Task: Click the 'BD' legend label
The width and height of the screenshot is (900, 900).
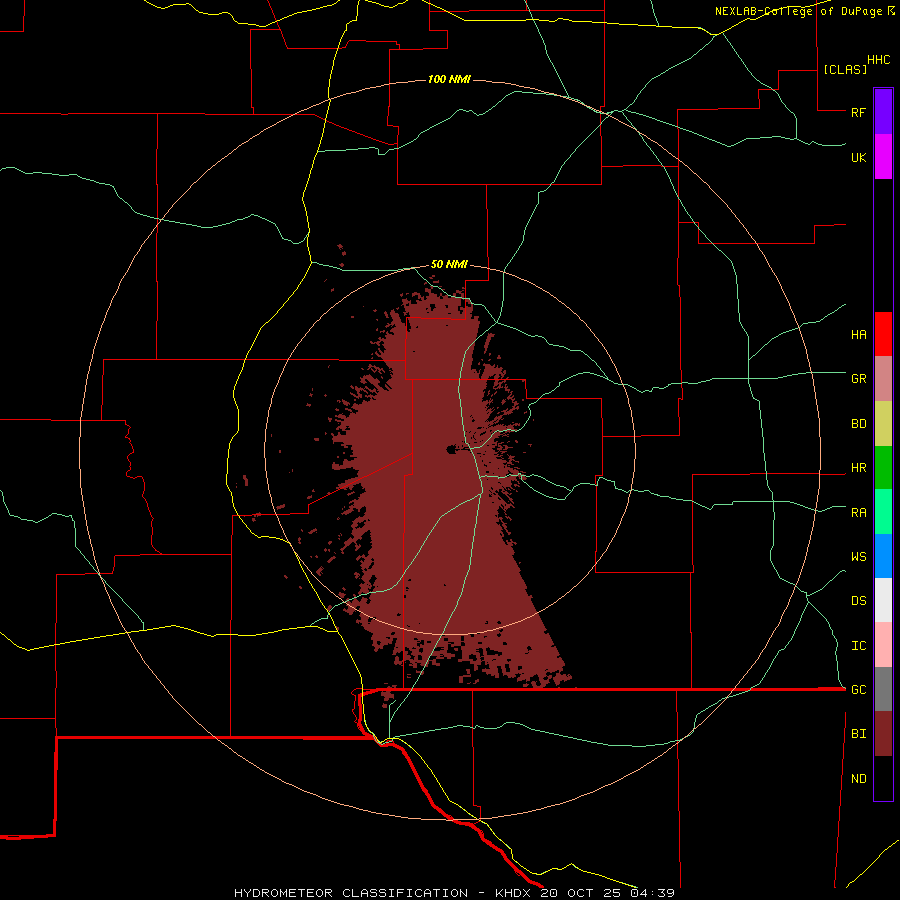Action: tap(858, 424)
